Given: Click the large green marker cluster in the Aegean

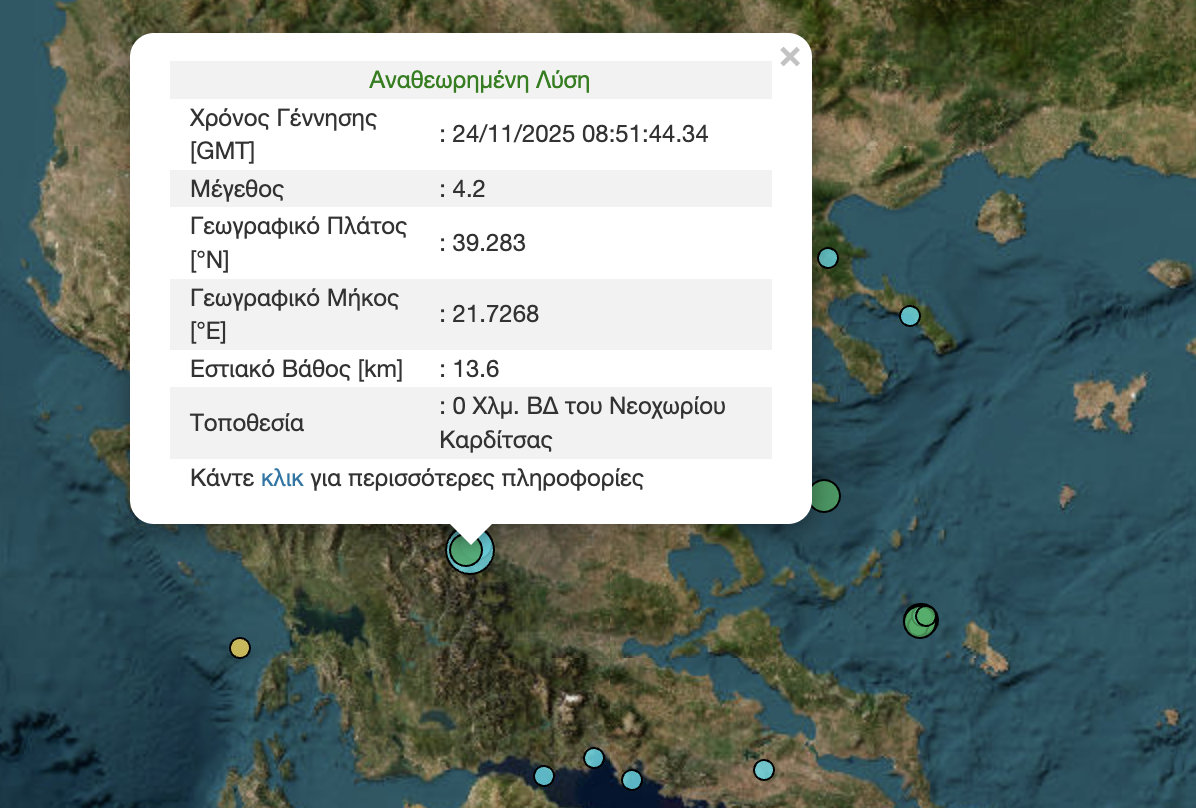Looking at the screenshot, I should point(919,621).
